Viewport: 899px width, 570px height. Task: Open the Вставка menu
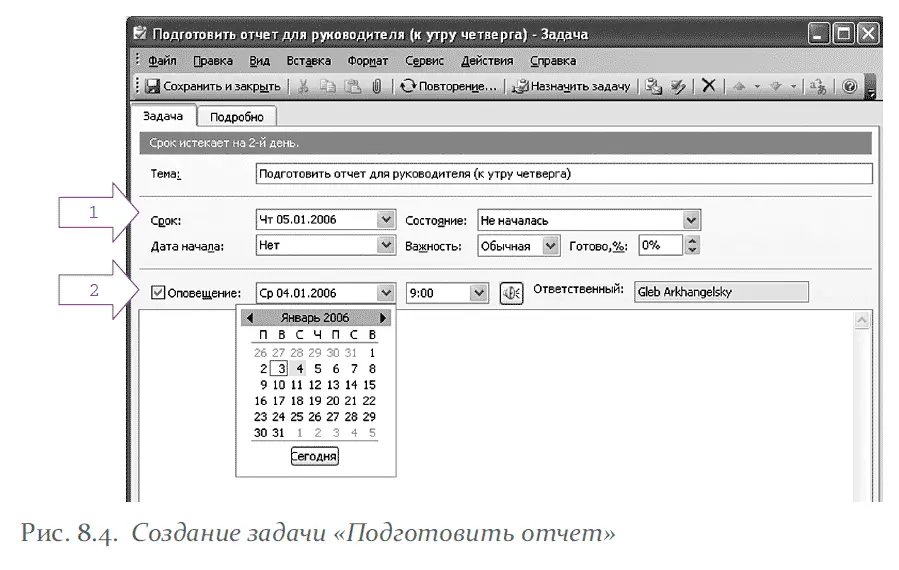[308, 60]
